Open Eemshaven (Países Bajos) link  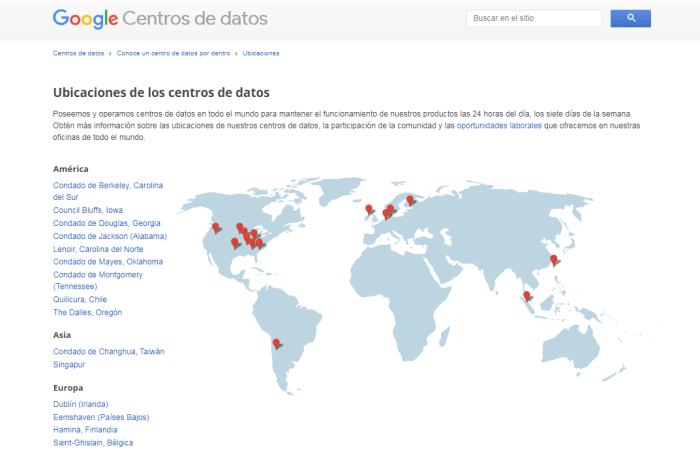(101, 417)
